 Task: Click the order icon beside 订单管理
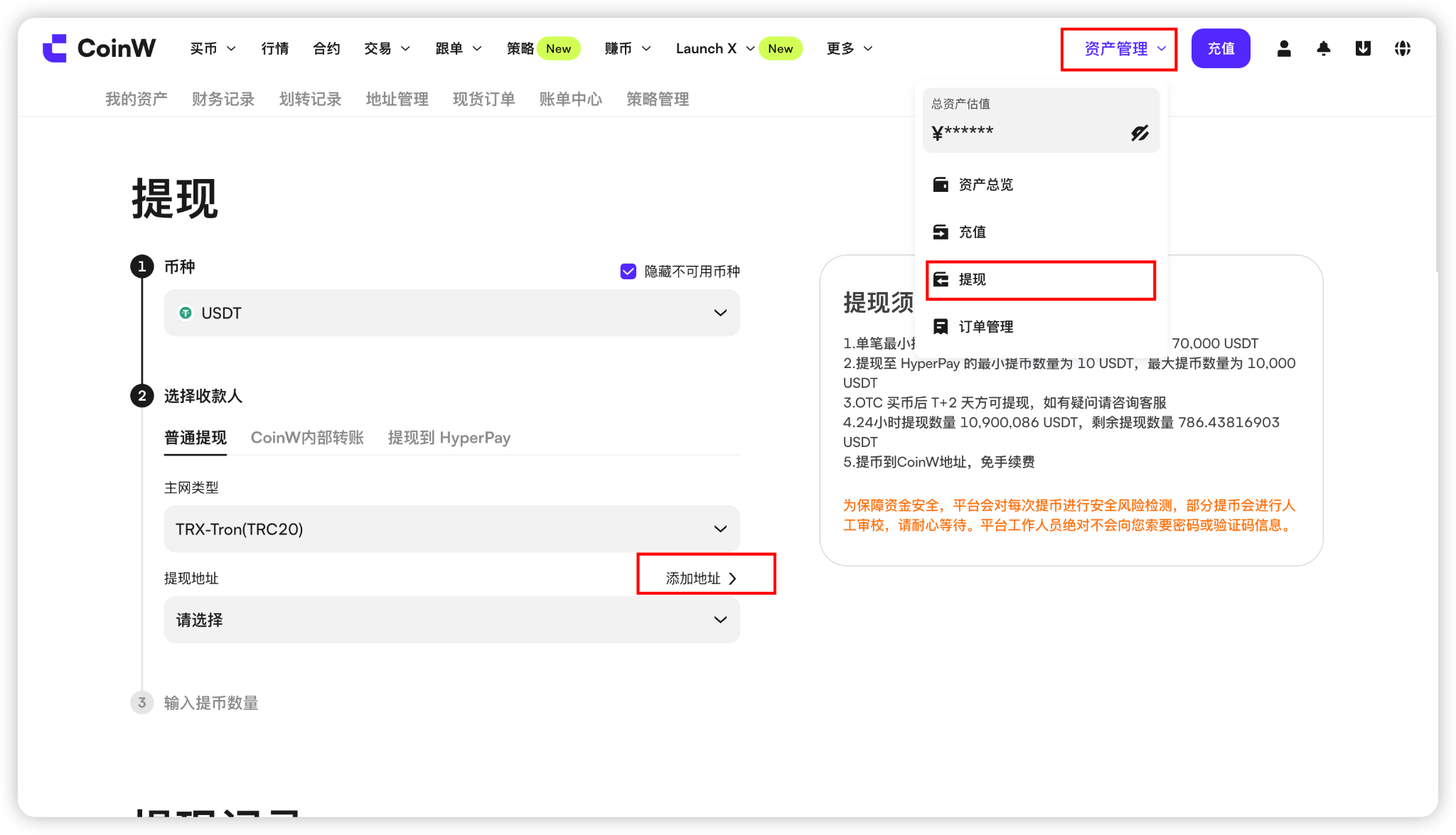[941, 327]
